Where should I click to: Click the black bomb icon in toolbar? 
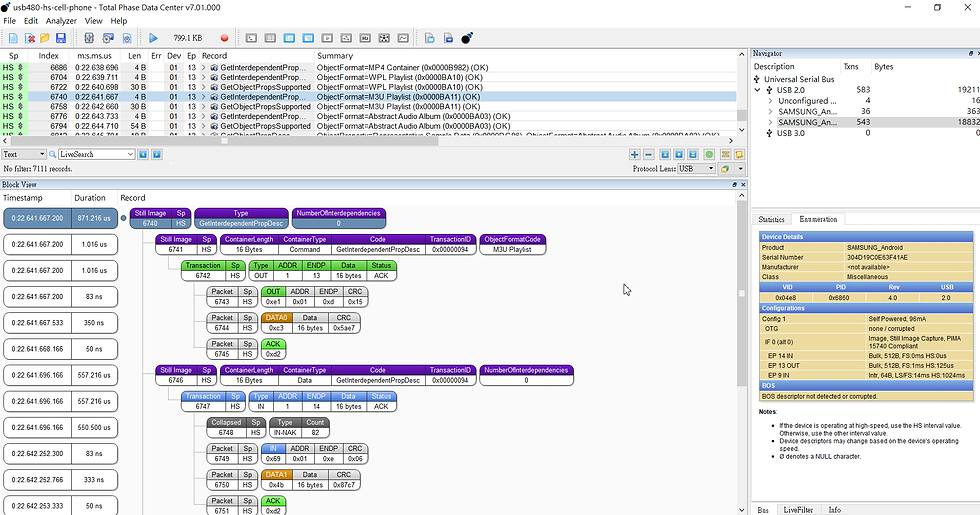467,38
